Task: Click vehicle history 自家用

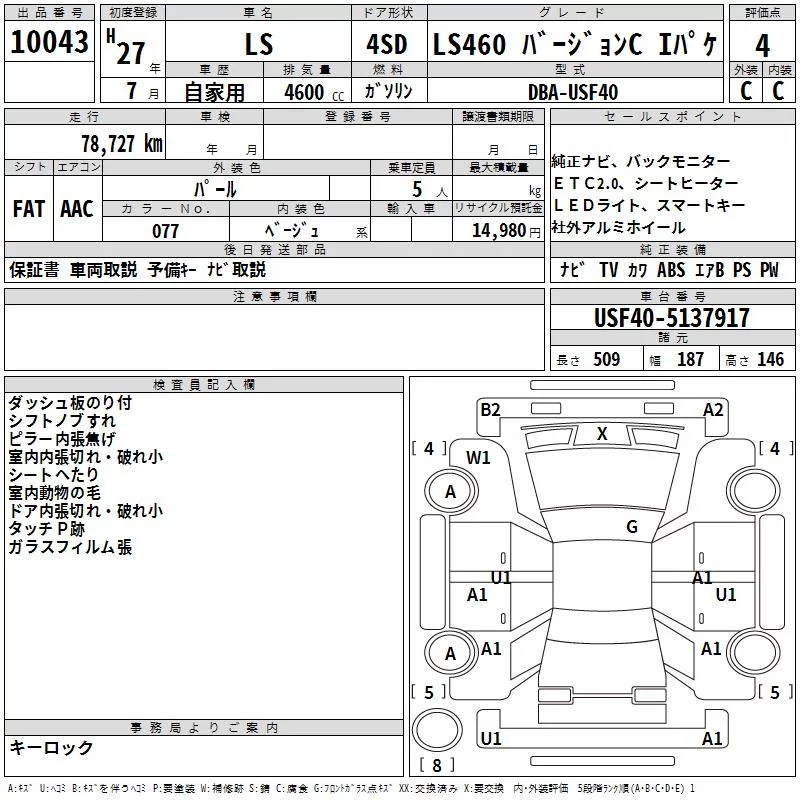Action: coord(214,92)
